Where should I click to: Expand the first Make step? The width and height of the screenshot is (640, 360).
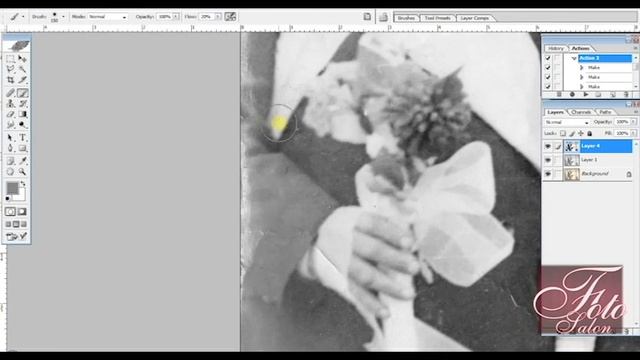(582, 68)
